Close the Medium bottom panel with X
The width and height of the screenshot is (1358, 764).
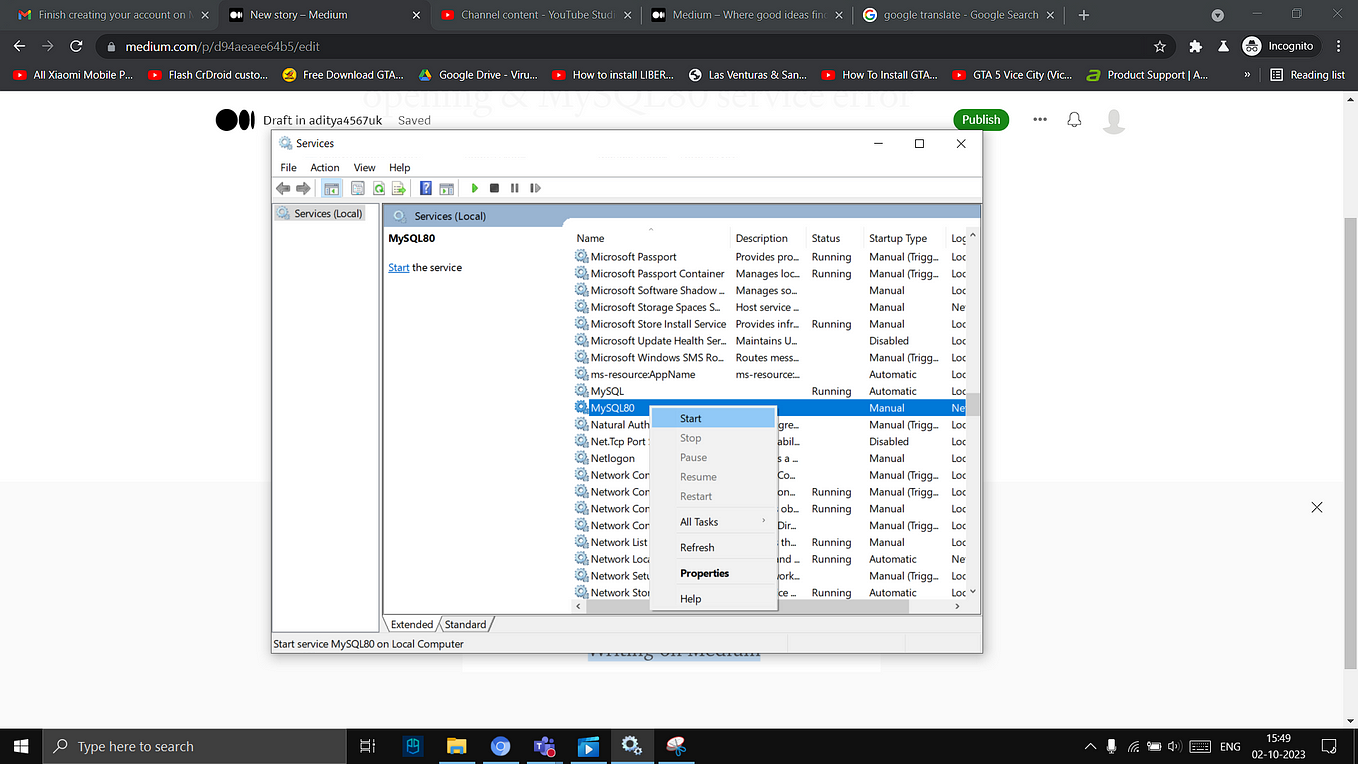1317,507
